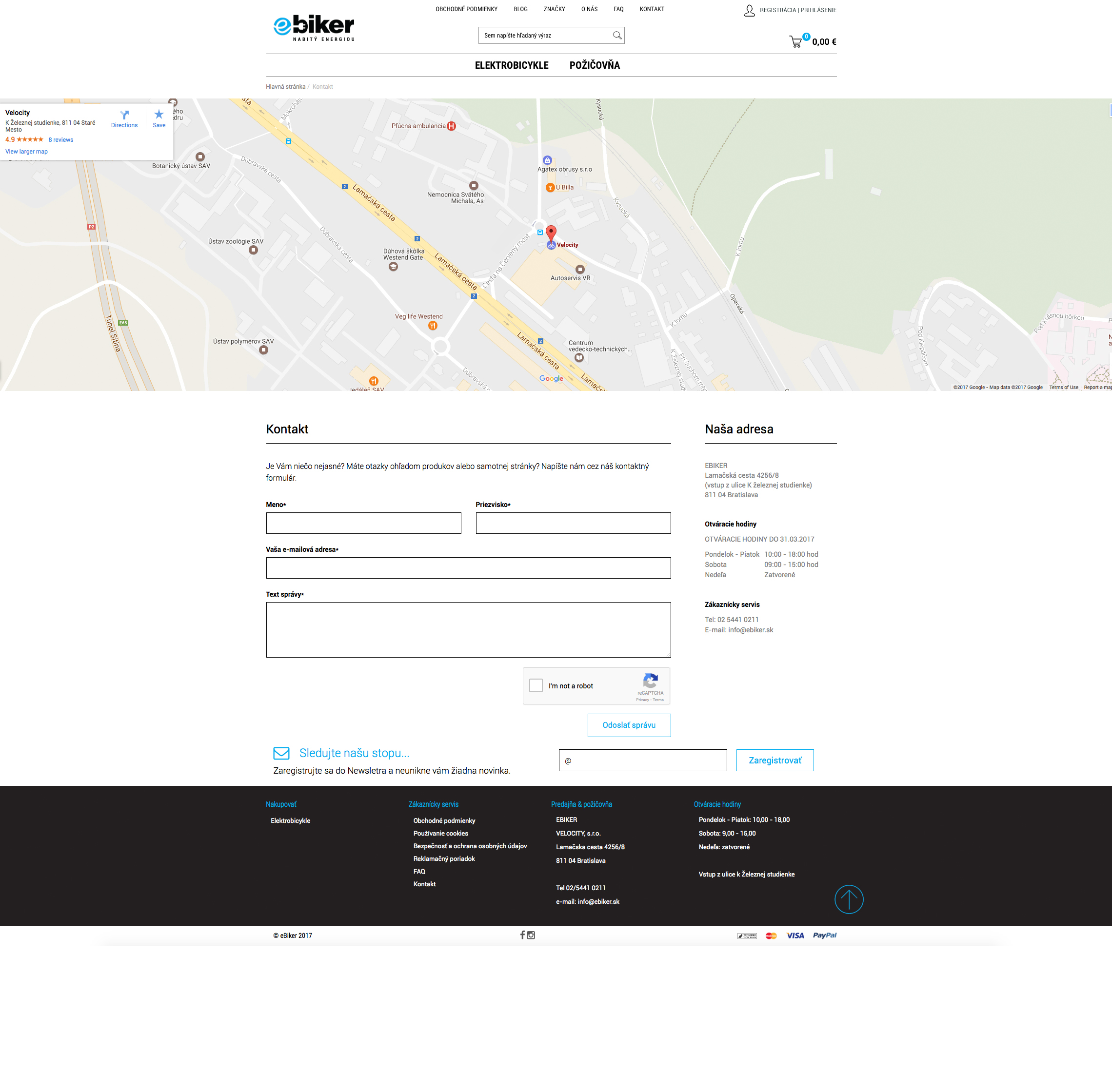Open the Instagram icon in footer
This screenshot has height=1092, width=1112.
[x=531, y=935]
